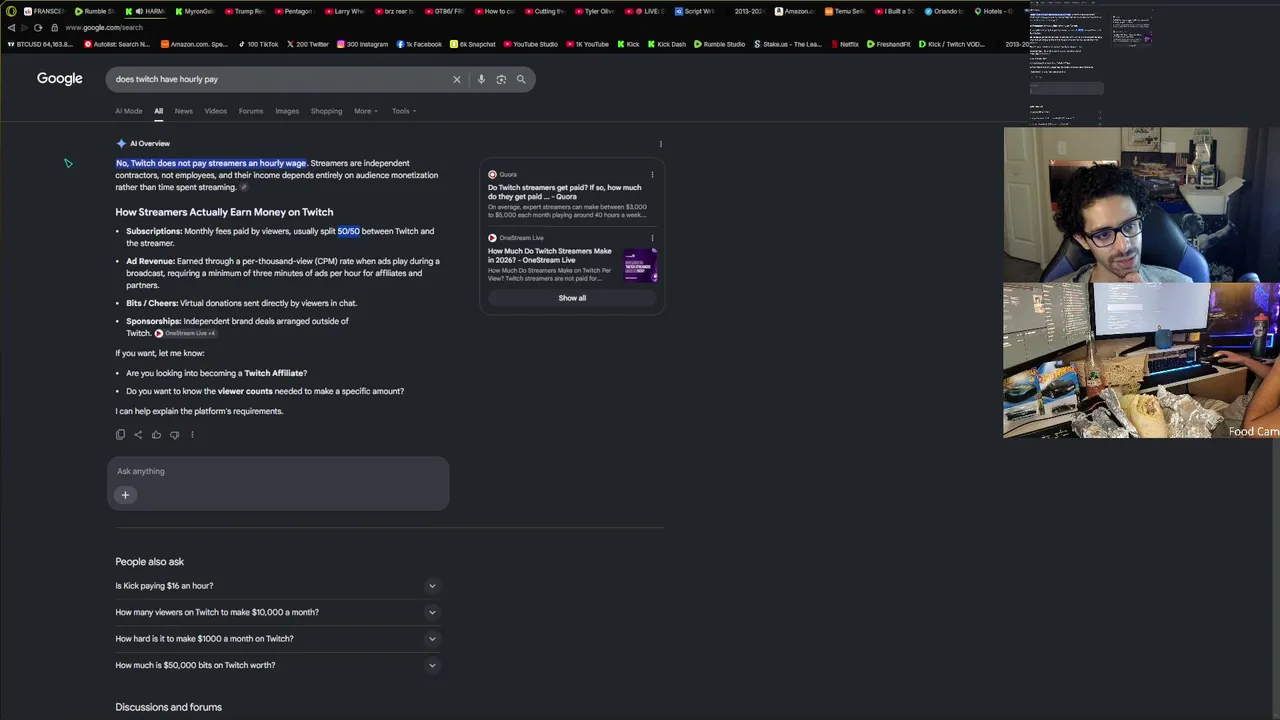Image resolution: width=1280 pixels, height=720 pixels.
Task: Open the FreshandFit bookmark
Action: coord(889,44)
